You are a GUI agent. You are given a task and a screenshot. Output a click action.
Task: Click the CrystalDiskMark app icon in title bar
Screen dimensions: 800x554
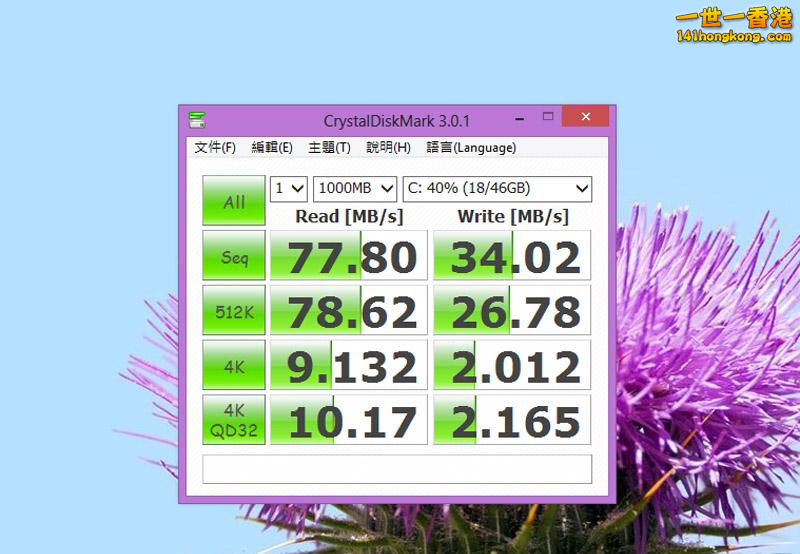pos(197,120)
